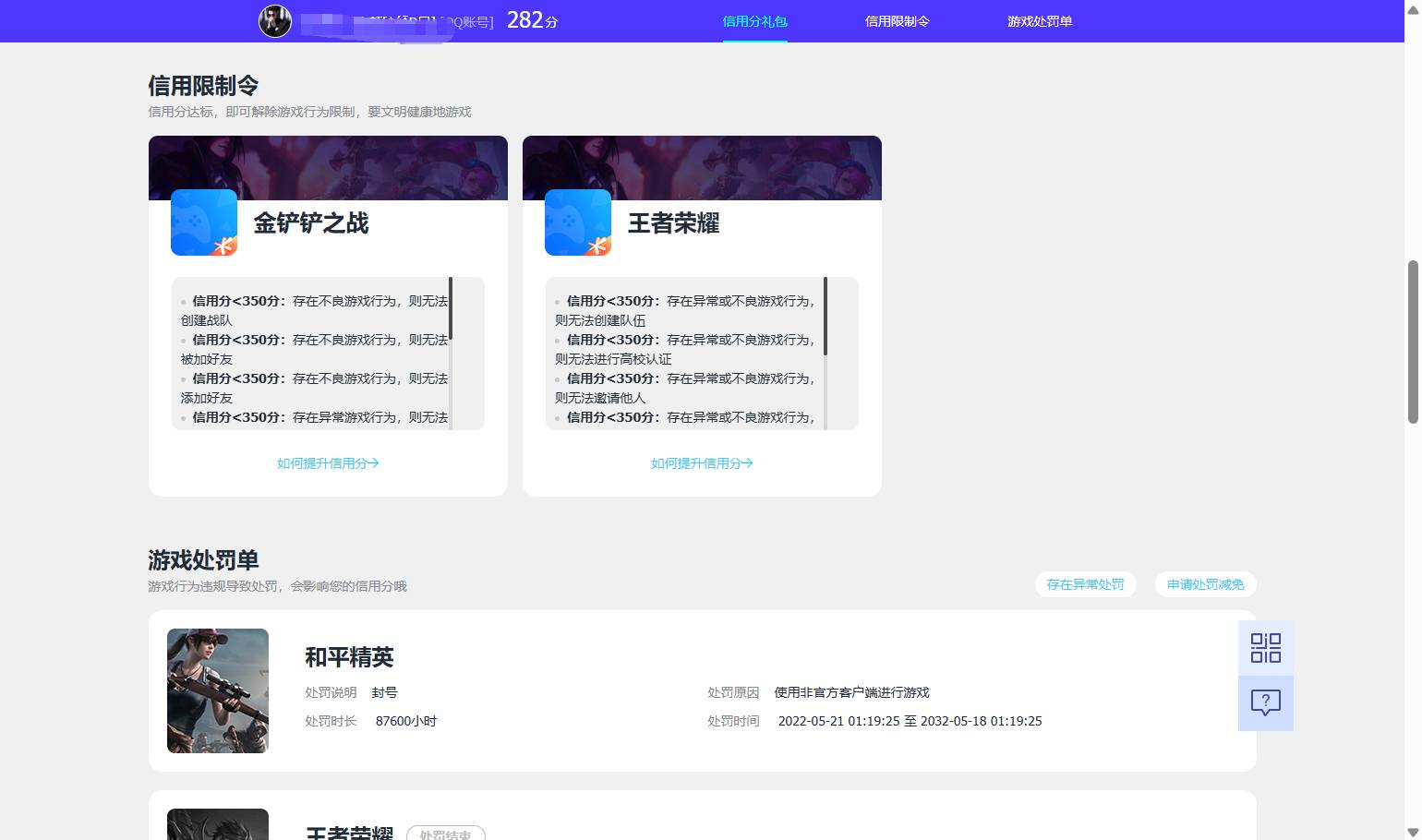Click the 金铲铲之战 game app icon
The image size is (1422, 840).
point(204,222)
